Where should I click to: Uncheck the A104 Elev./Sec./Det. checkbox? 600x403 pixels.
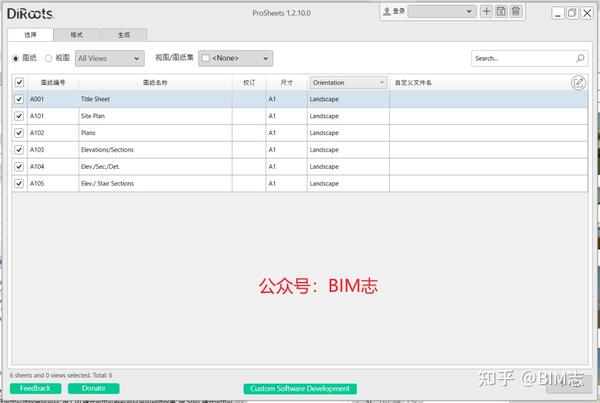click(x=19, y=166)
